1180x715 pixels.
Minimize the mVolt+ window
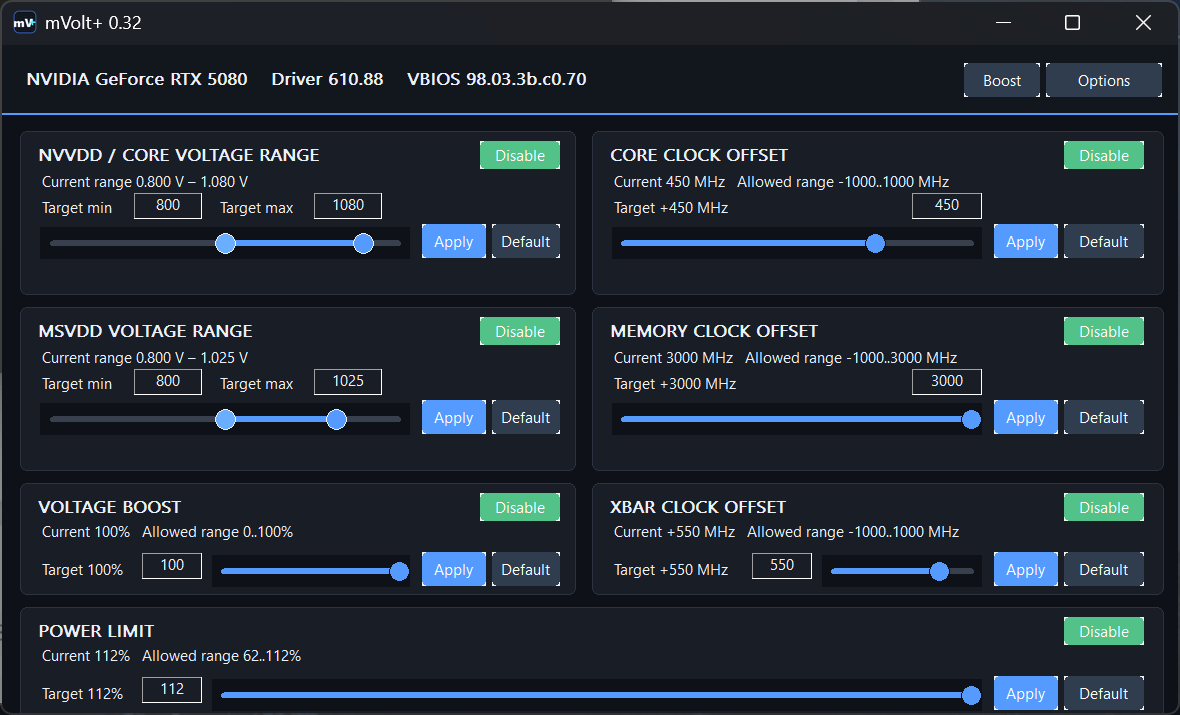pyautogui.click(x=1003, y=23)
